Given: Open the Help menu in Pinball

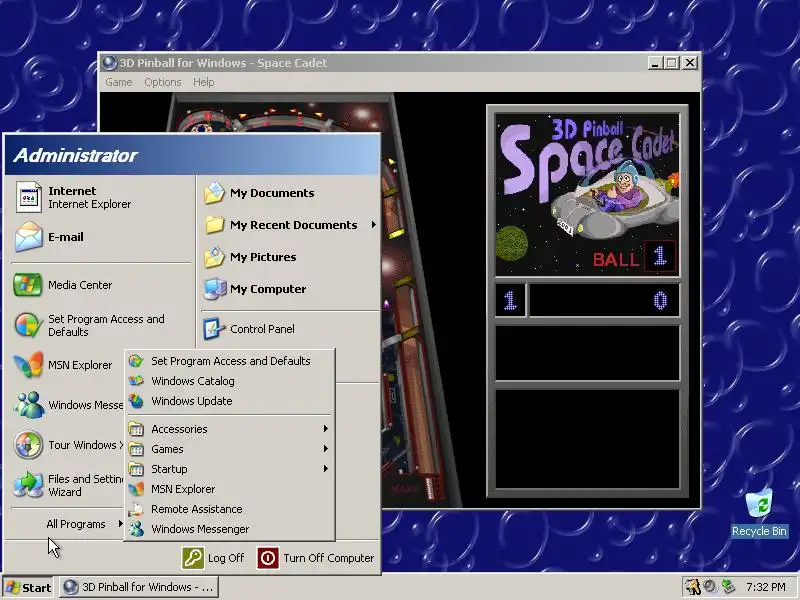Looking at the screenshot, I should tap(204, 82).
